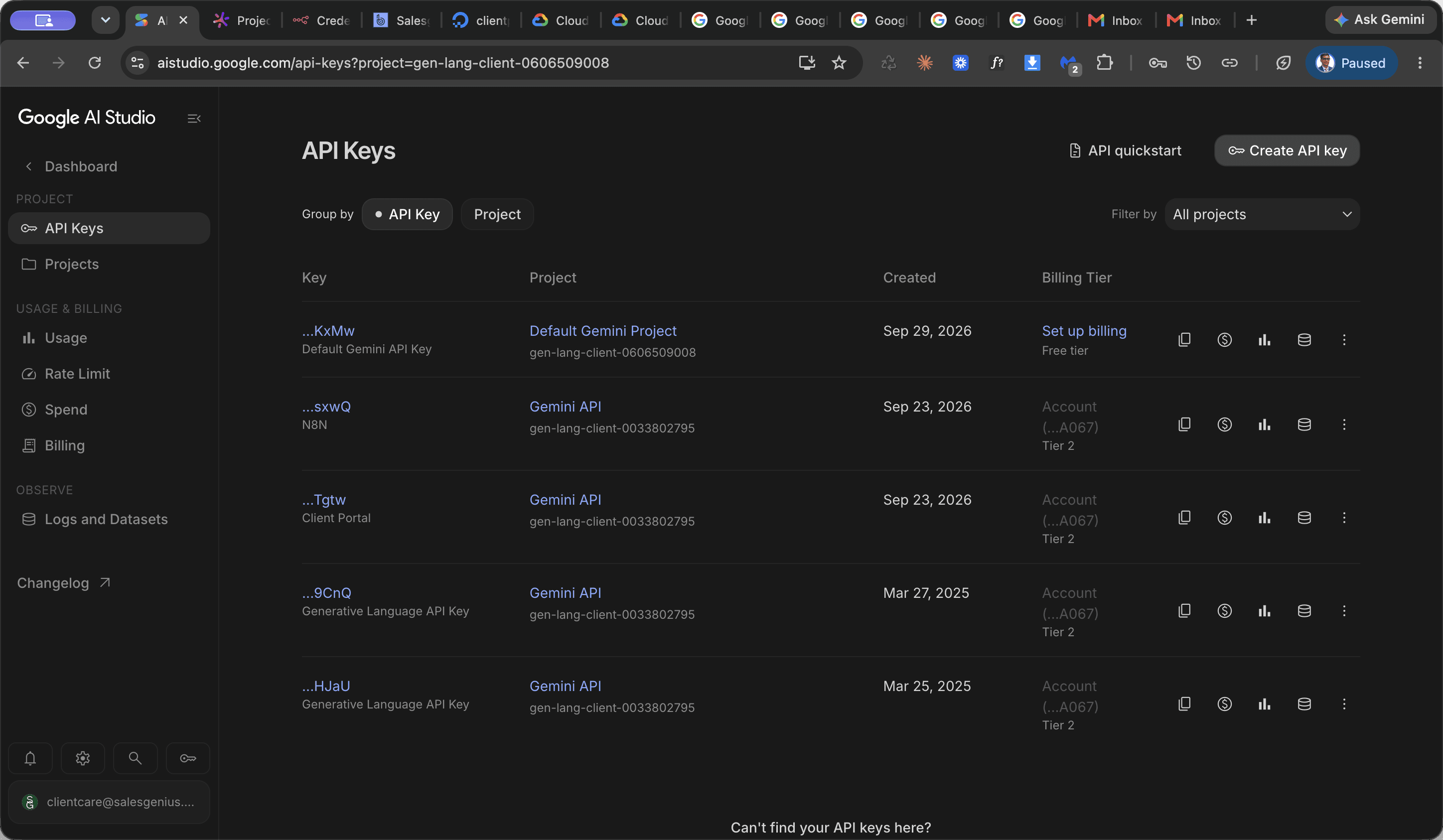View usage chart for ...9CnQ key
Viewport: 1443px width, 840px height.
click(1264, 611)
